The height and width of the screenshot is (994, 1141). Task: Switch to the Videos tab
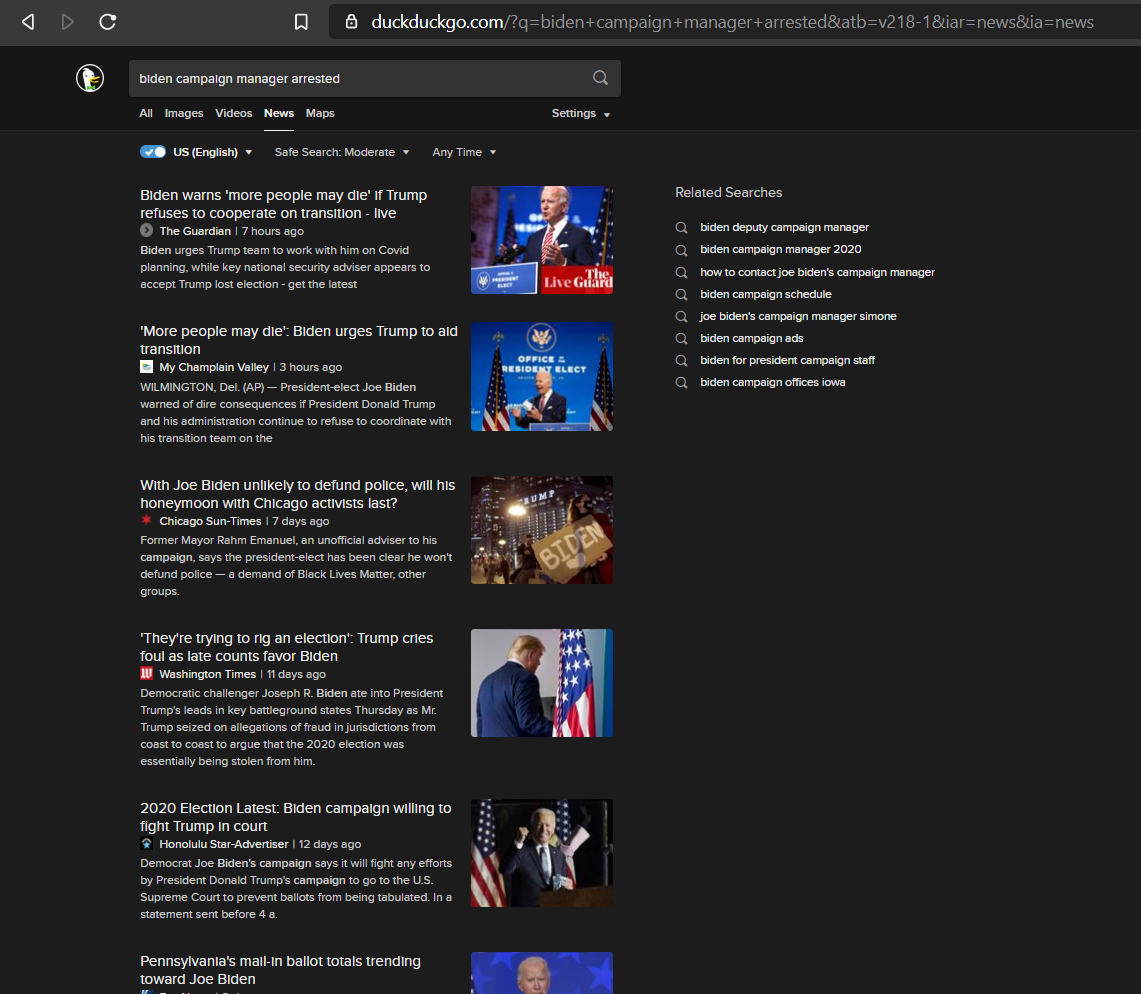point(234,114)
